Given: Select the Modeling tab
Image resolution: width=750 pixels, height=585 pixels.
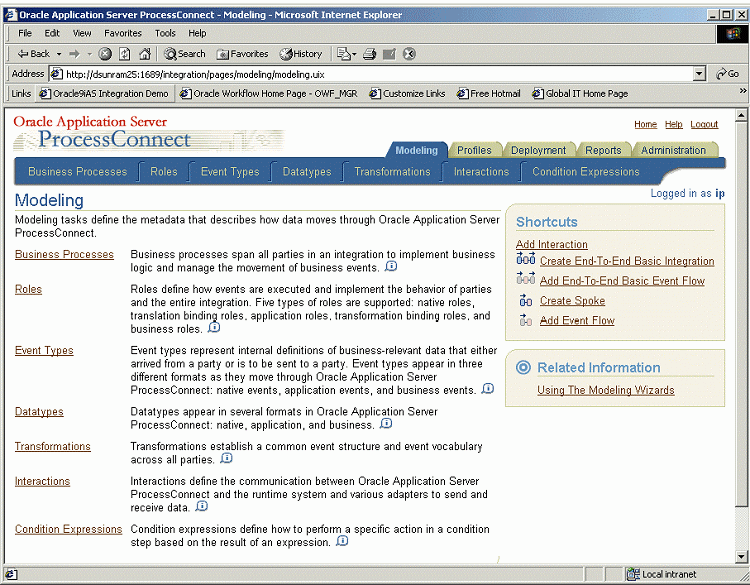Looking at the screenshot, I should (417, 150).
